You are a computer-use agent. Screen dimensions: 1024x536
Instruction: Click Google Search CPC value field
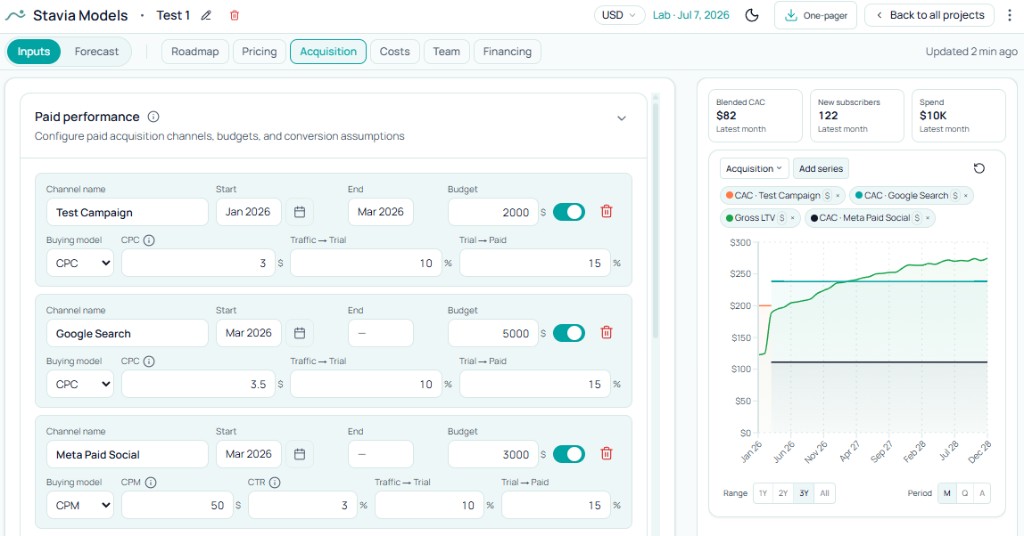click(x=198, y=385)
